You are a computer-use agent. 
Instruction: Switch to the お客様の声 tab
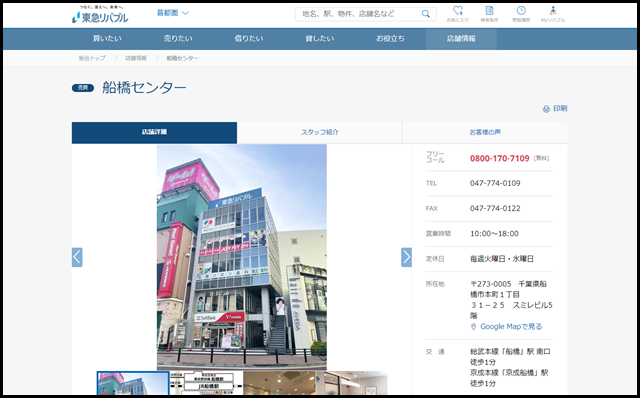[485, 133]
